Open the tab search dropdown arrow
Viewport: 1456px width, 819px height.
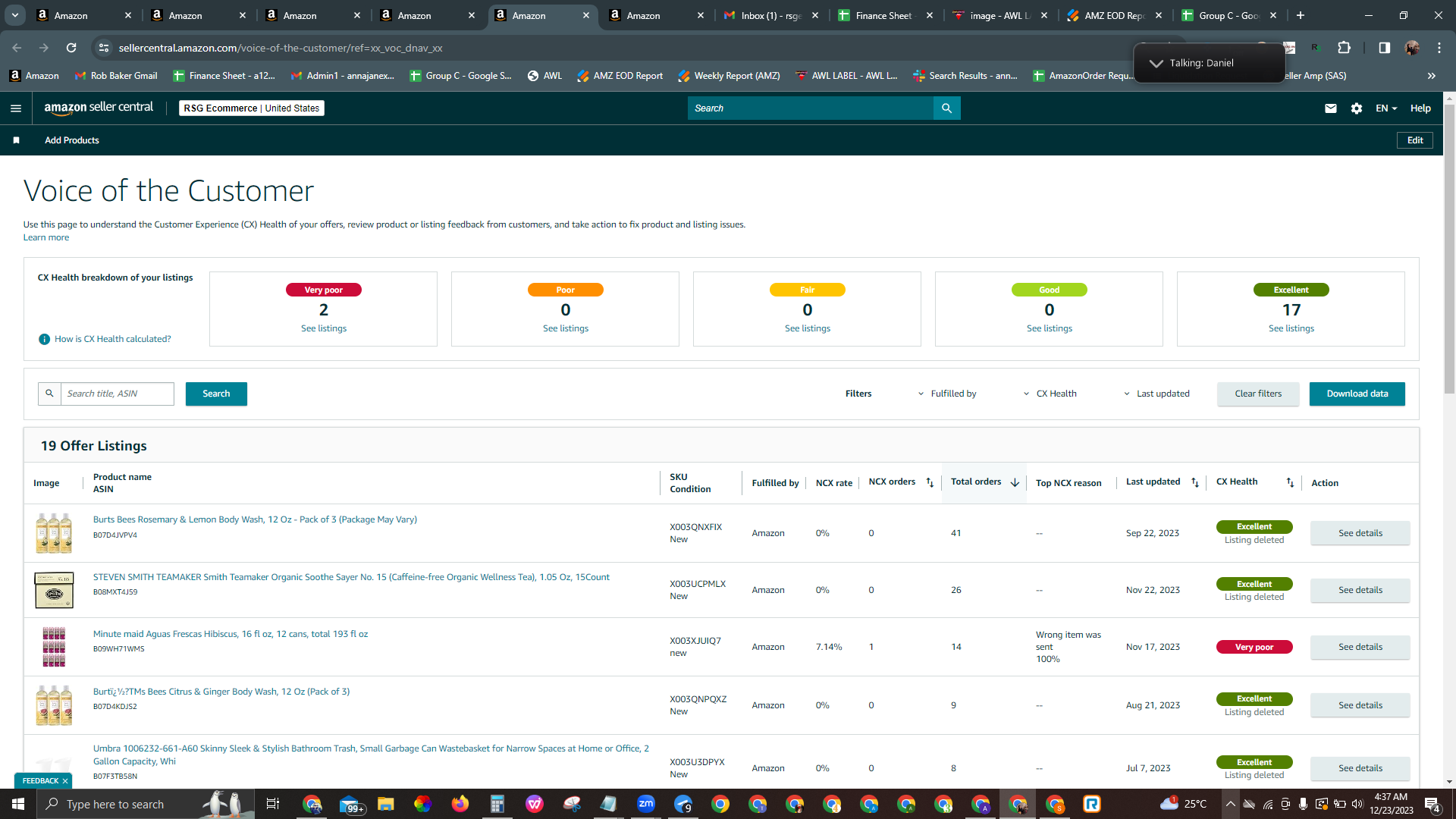[x=15, y=15]
